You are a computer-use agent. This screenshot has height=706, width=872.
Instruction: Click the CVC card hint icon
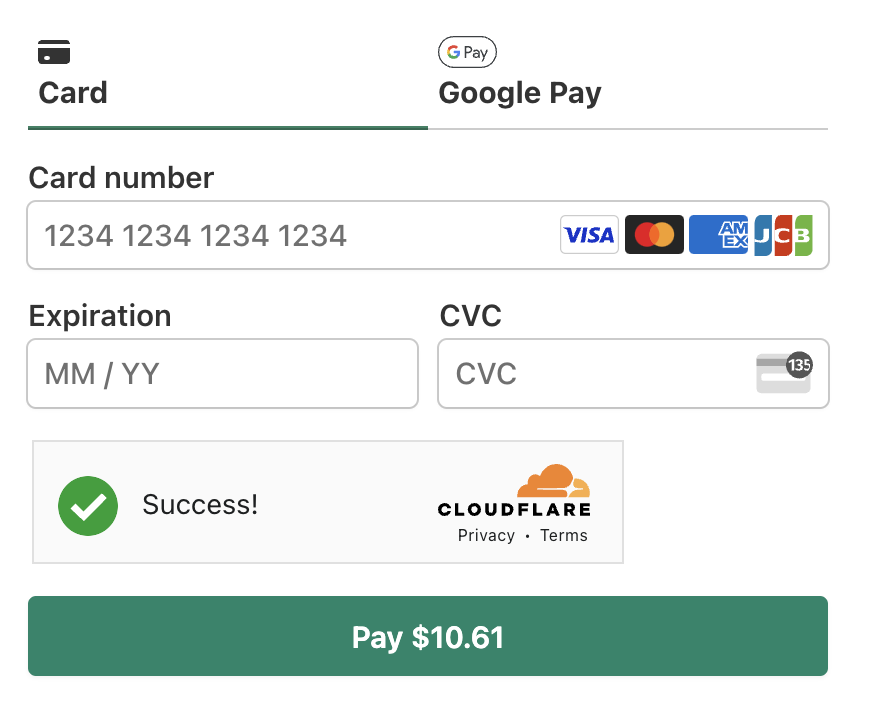784,372
